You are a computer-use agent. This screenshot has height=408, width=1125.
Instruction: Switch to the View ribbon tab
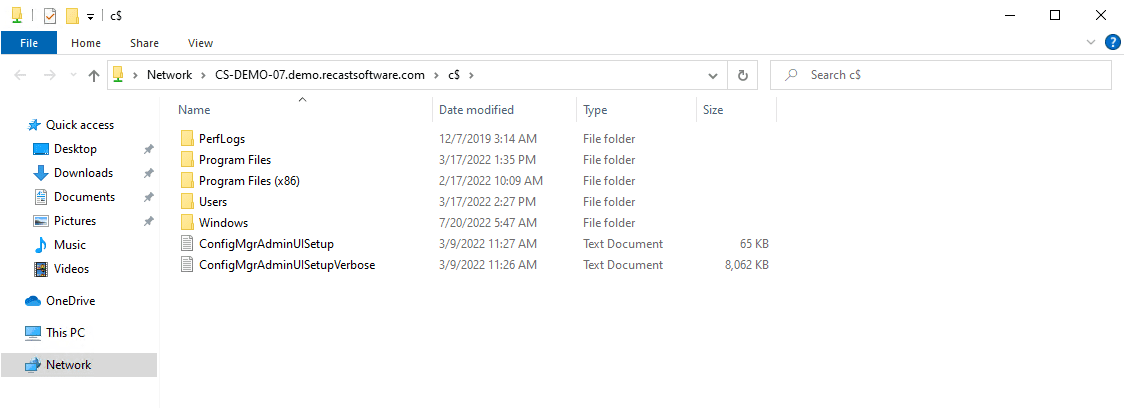[x=200, y=43]
